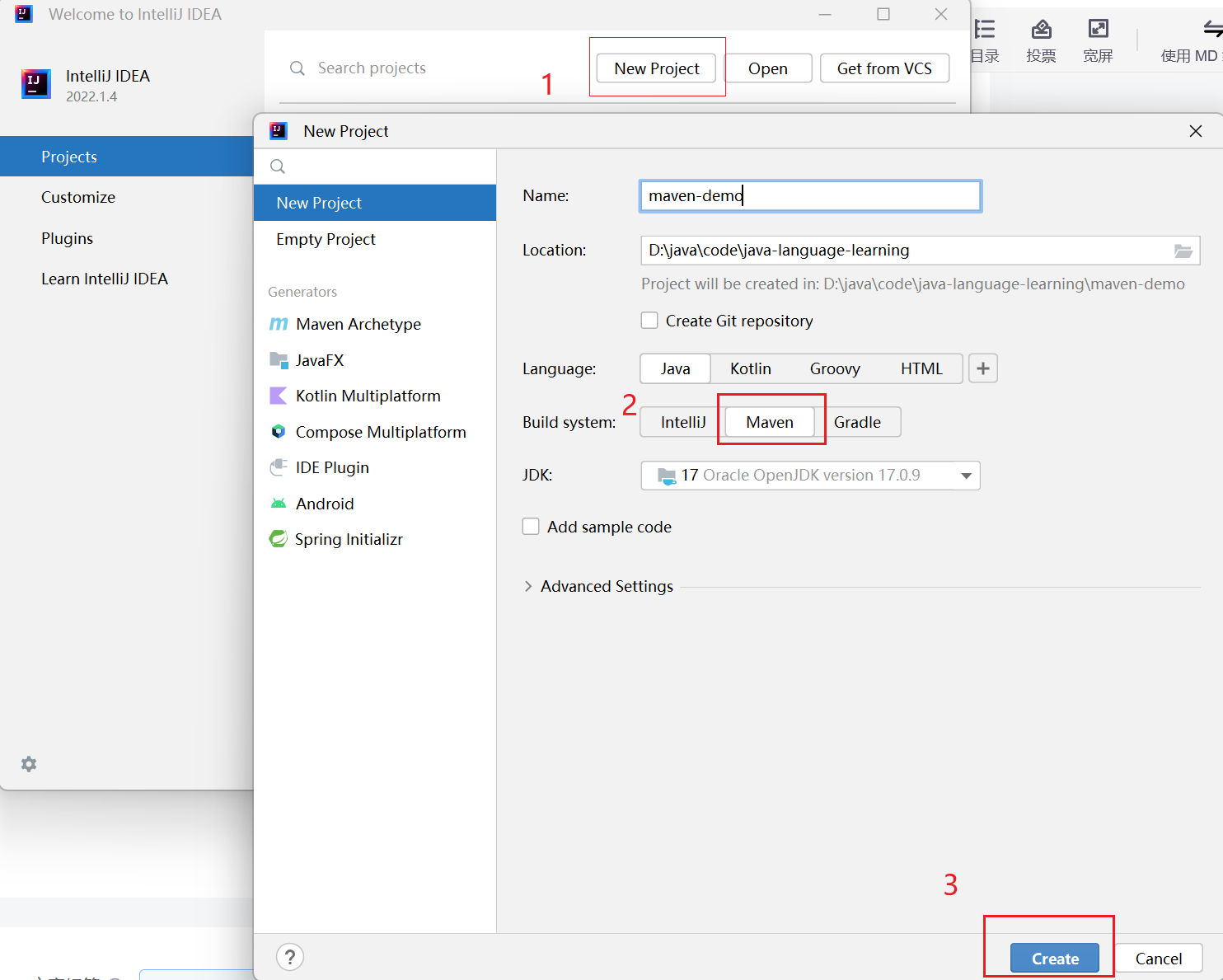Screen dimensions: 1223x980
Task: Select Groovy as the language
Action: pyautogui.click(x=835, y=368)
